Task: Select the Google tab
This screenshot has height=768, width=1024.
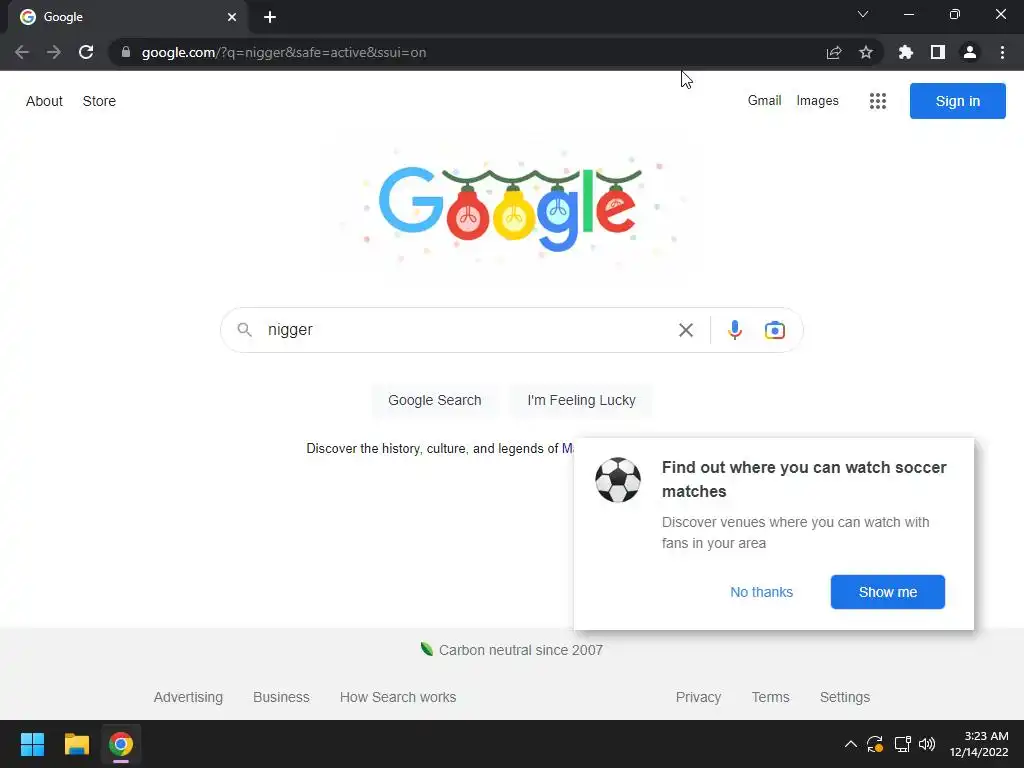Action: (x=127, y=17)
